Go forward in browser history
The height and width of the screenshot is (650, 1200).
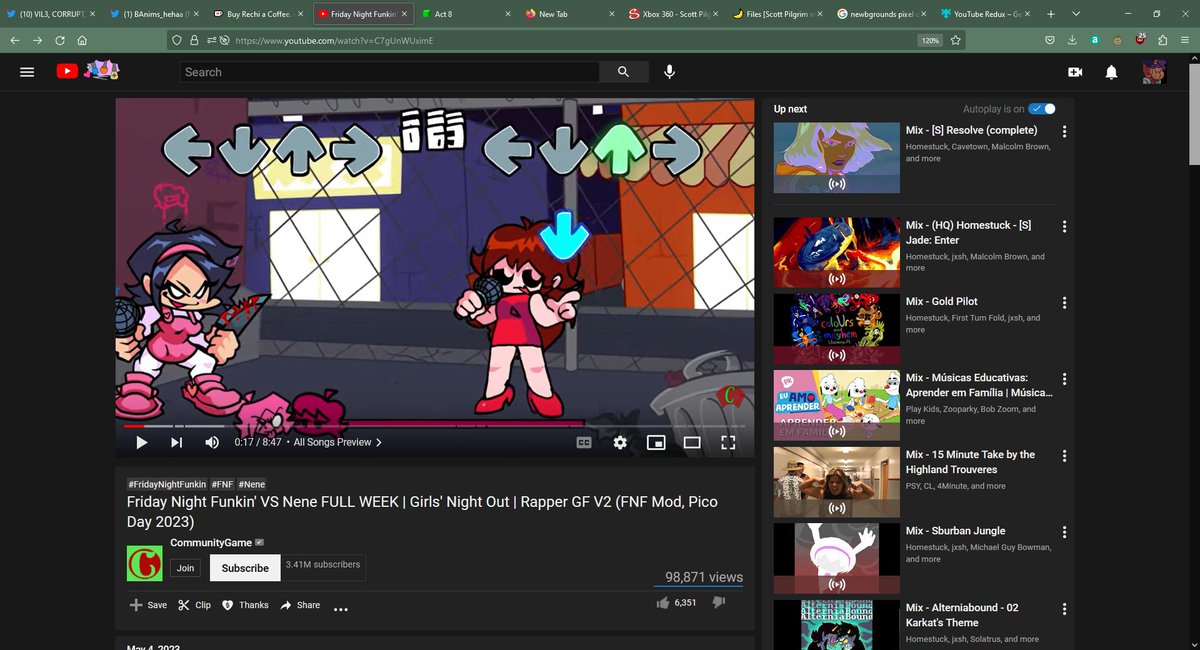[x=37, y=41]
